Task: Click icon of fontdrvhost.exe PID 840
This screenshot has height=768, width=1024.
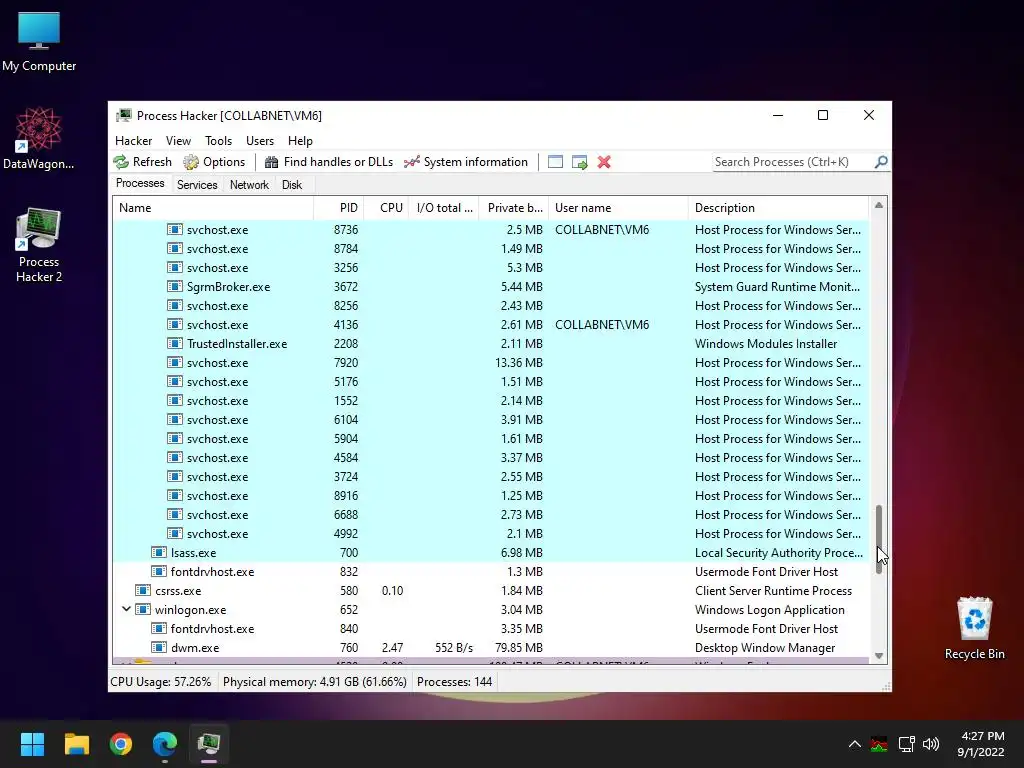Action: click(x=159, y=629)
